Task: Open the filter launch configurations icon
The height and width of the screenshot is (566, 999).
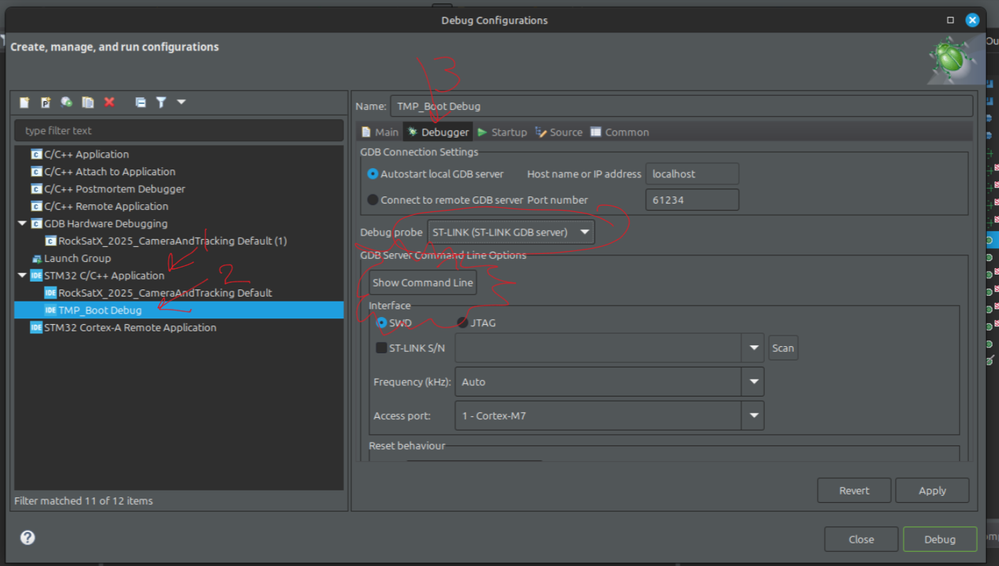Action: tap(161, 102)
